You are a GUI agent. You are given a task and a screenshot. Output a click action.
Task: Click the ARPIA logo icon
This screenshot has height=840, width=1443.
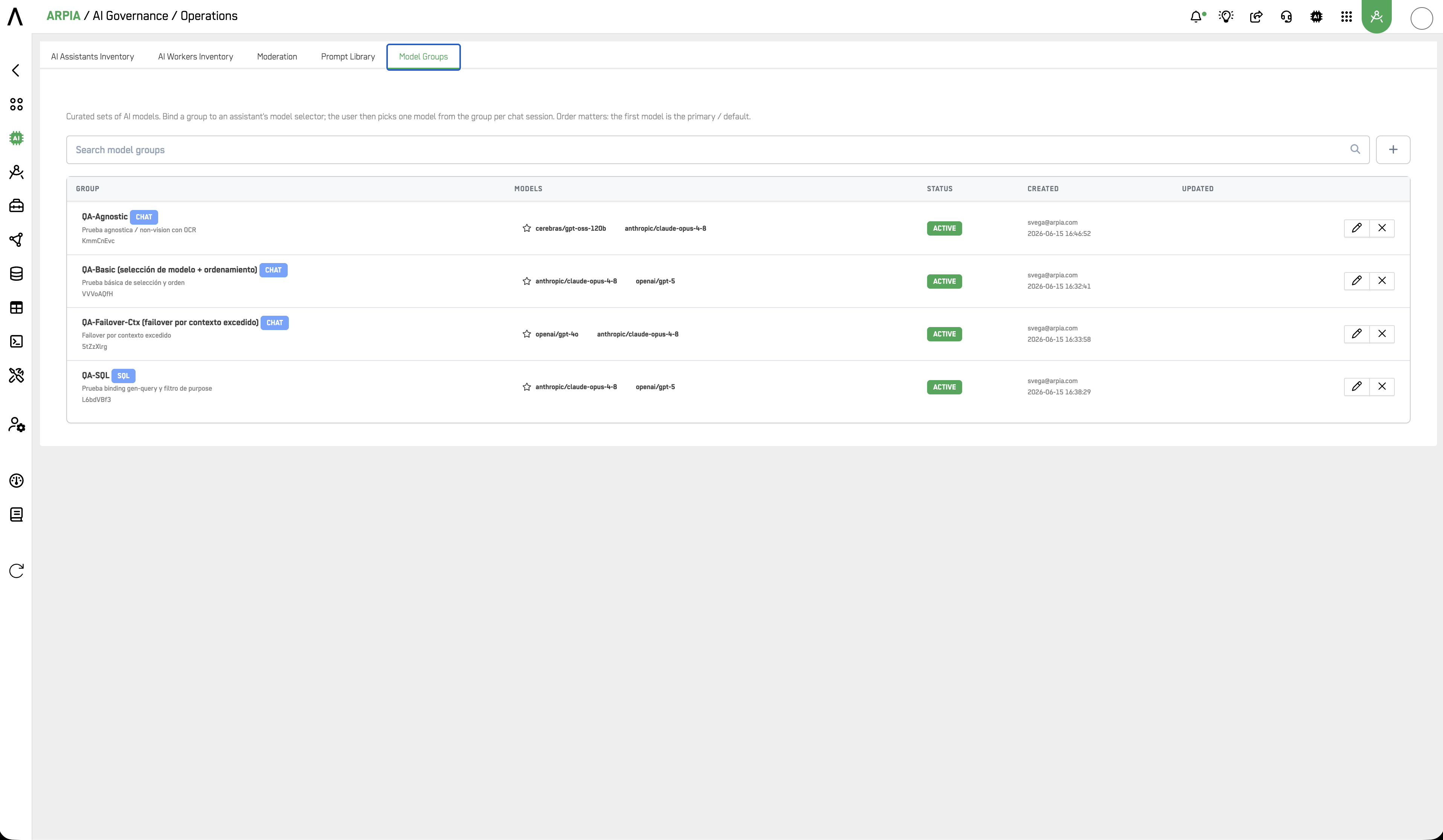point(15,17)
